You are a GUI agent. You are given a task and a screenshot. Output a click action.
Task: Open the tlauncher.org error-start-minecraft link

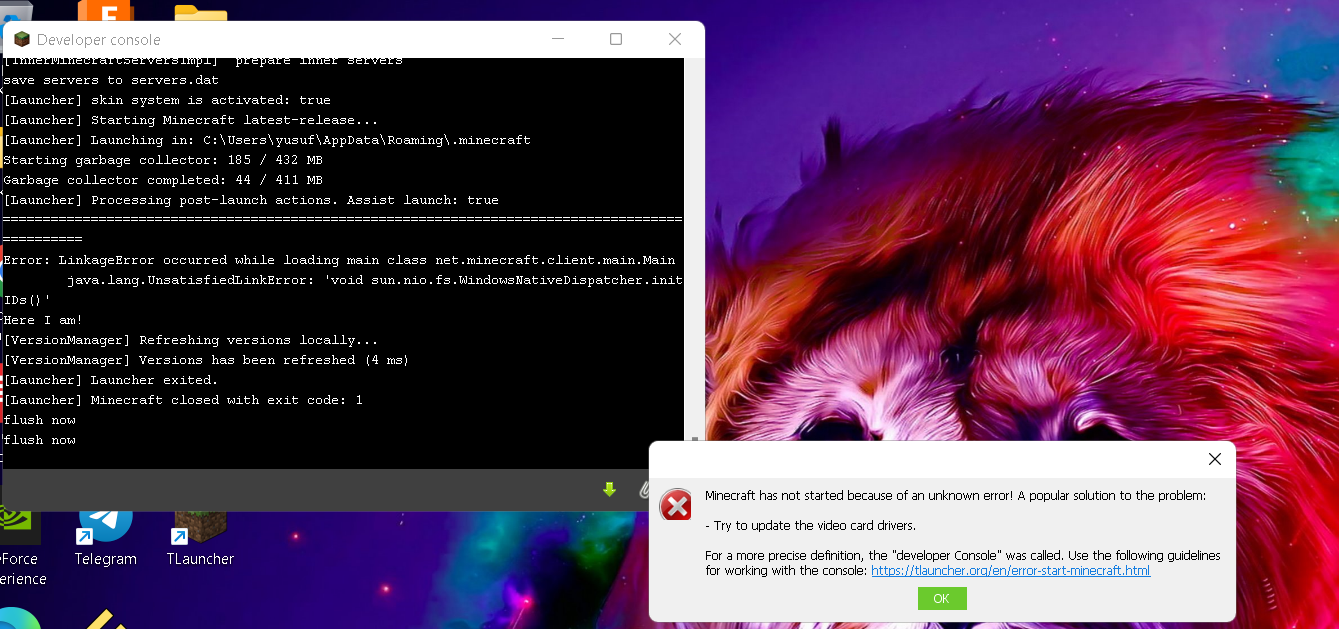[1010, 571]
